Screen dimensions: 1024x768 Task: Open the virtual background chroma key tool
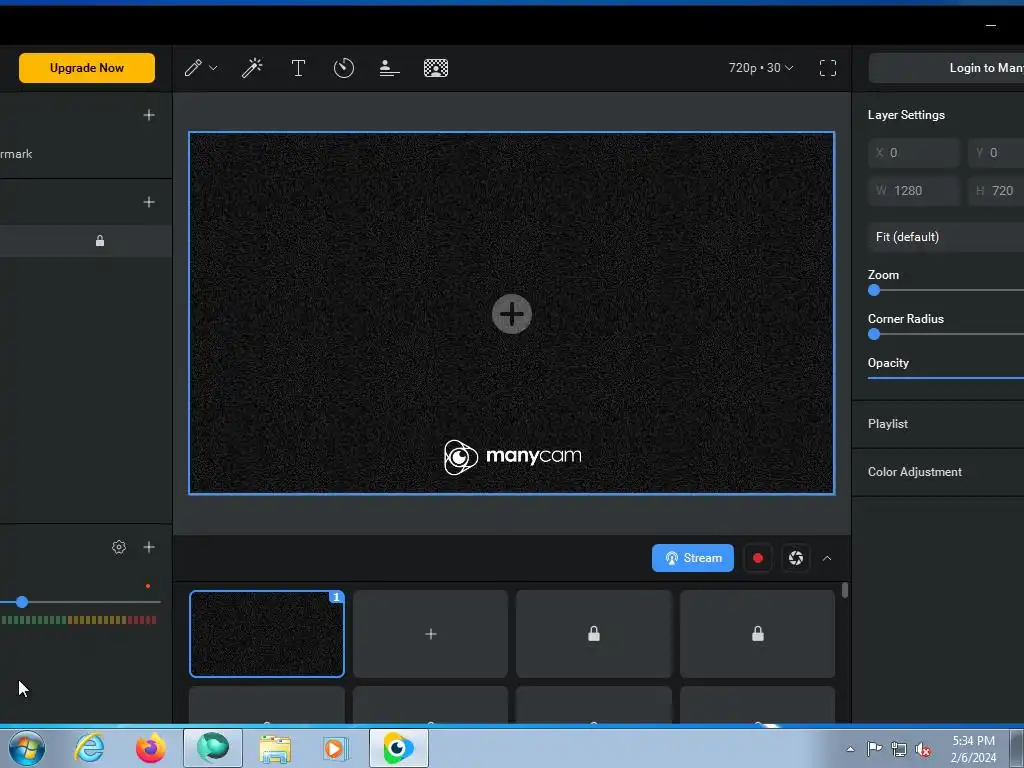436,68
